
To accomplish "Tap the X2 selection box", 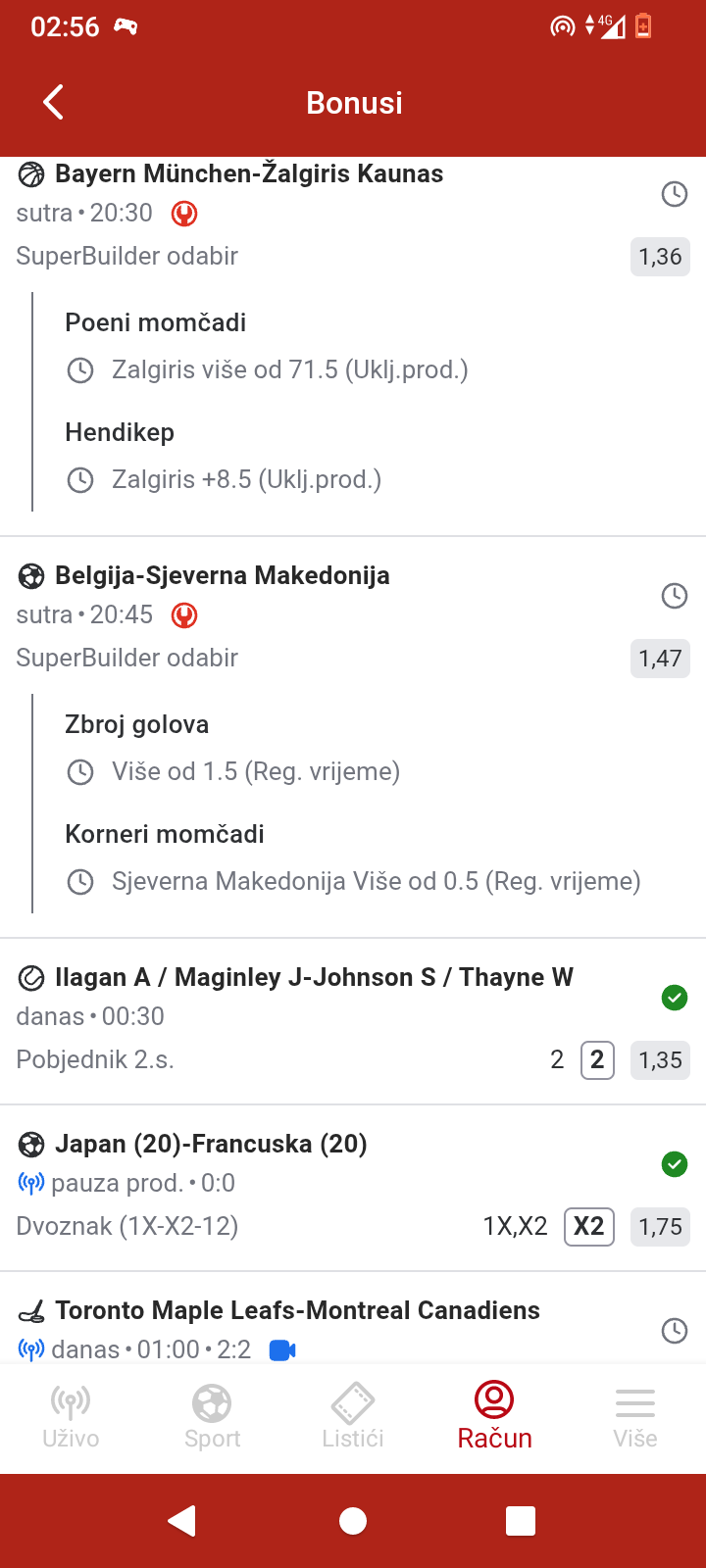I will (x=589, y=1227).
